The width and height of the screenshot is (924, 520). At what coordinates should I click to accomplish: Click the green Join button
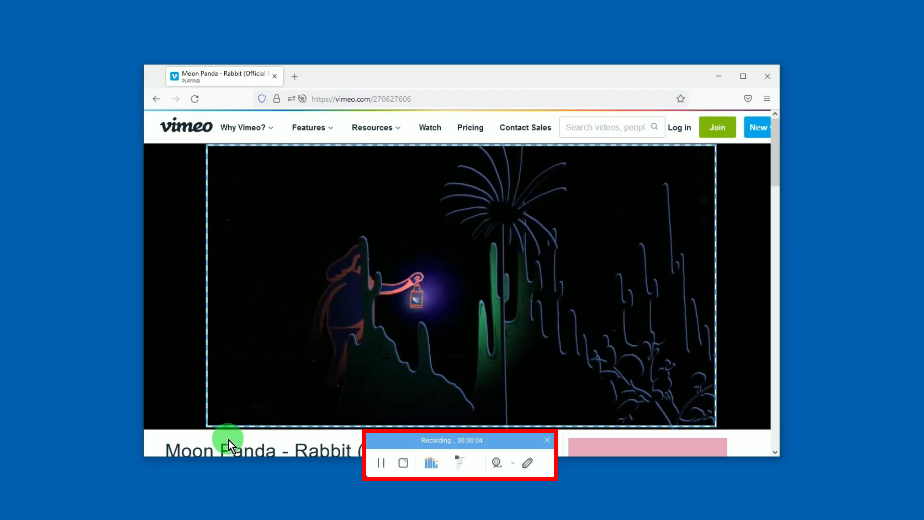pos(717,127)
